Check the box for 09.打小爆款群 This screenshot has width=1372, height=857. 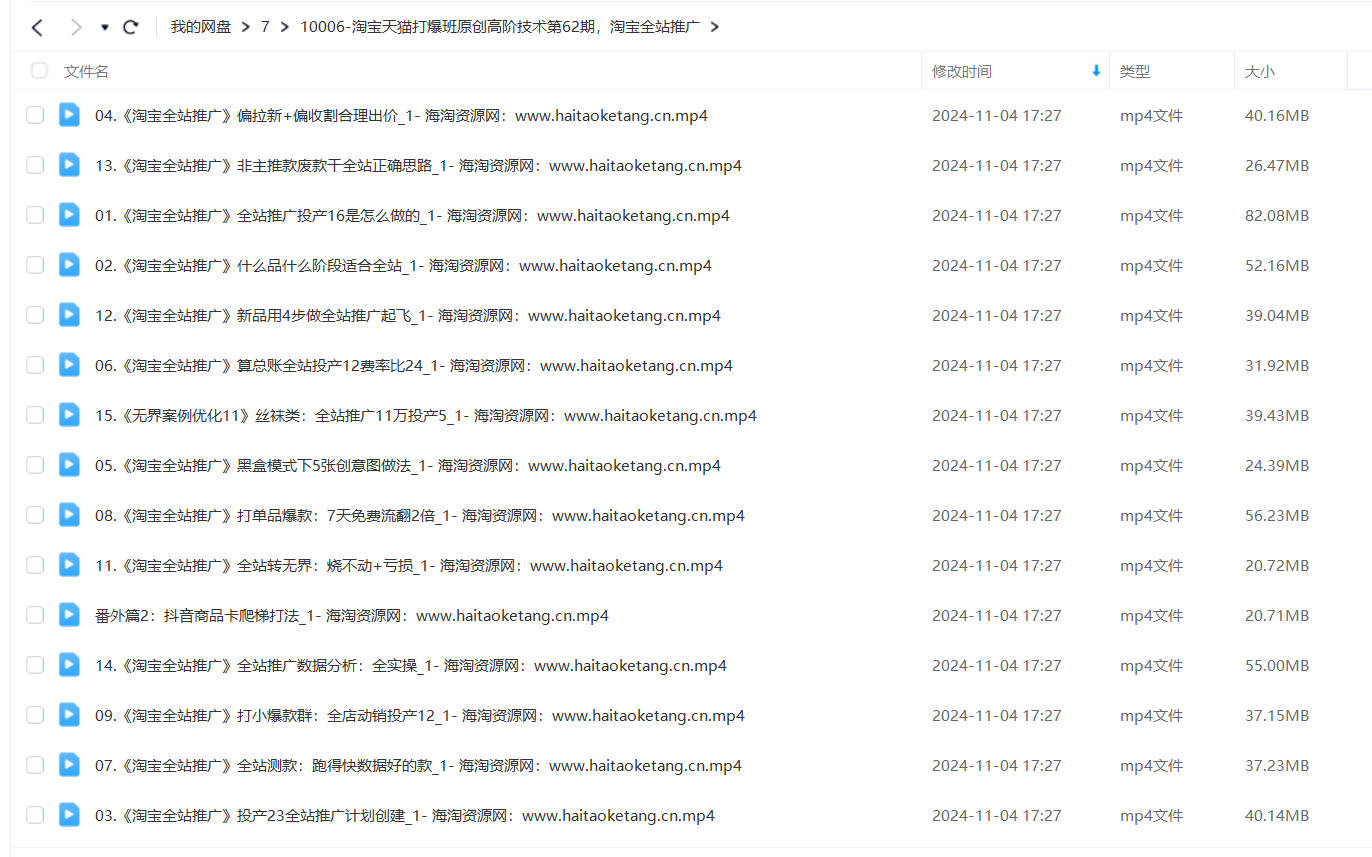(x=35, y=715)
